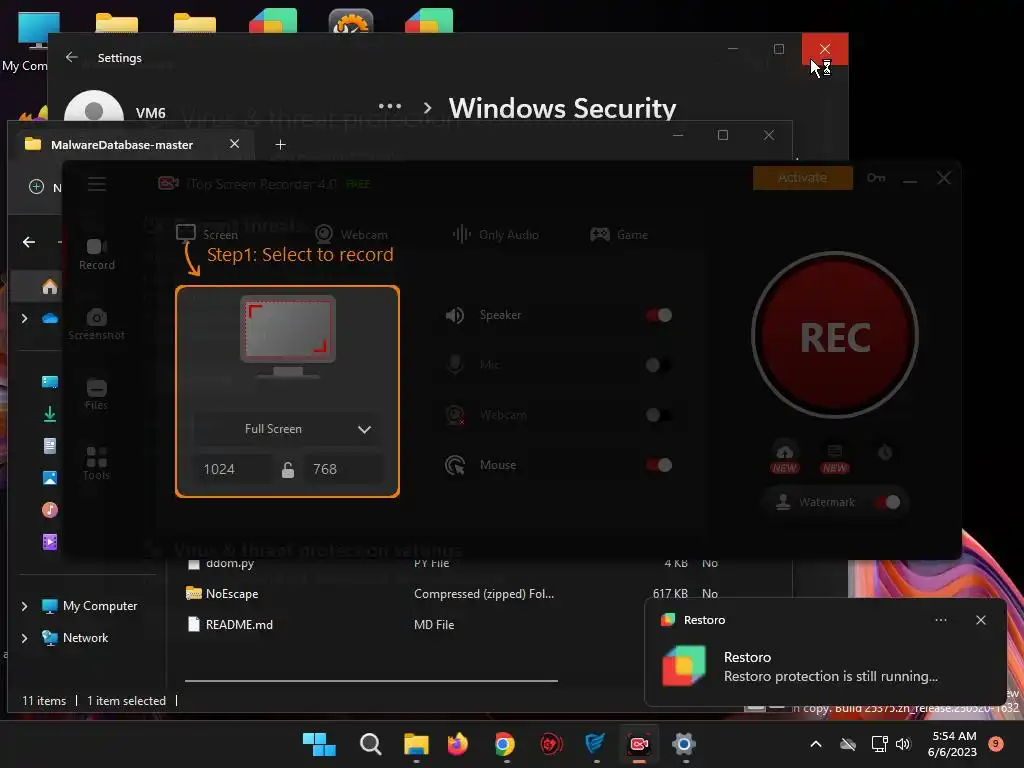Start recording with the big REC button

coord(835,336)
